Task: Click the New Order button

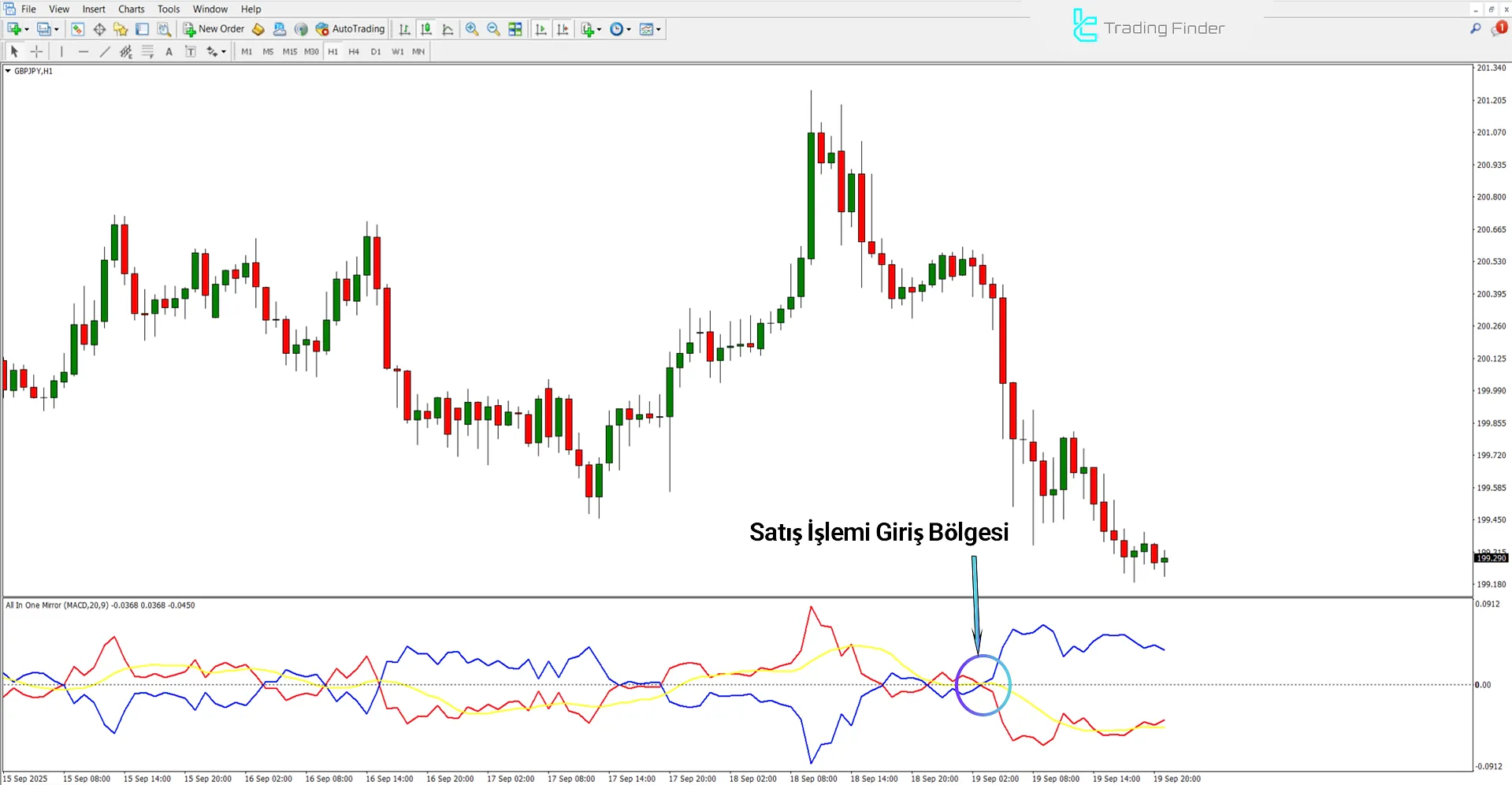Action: click(x=214, y=29)
